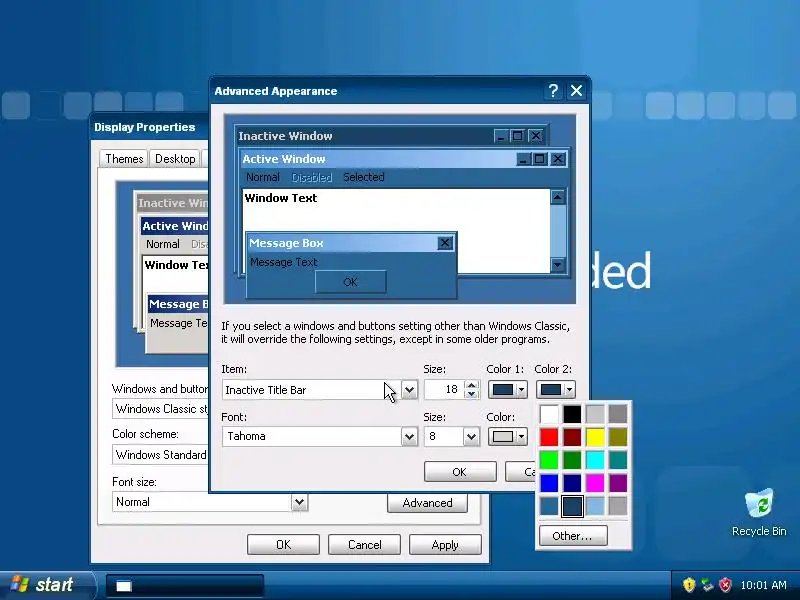
Task: Pick the bright green color swatch
Action: point(549,460)
